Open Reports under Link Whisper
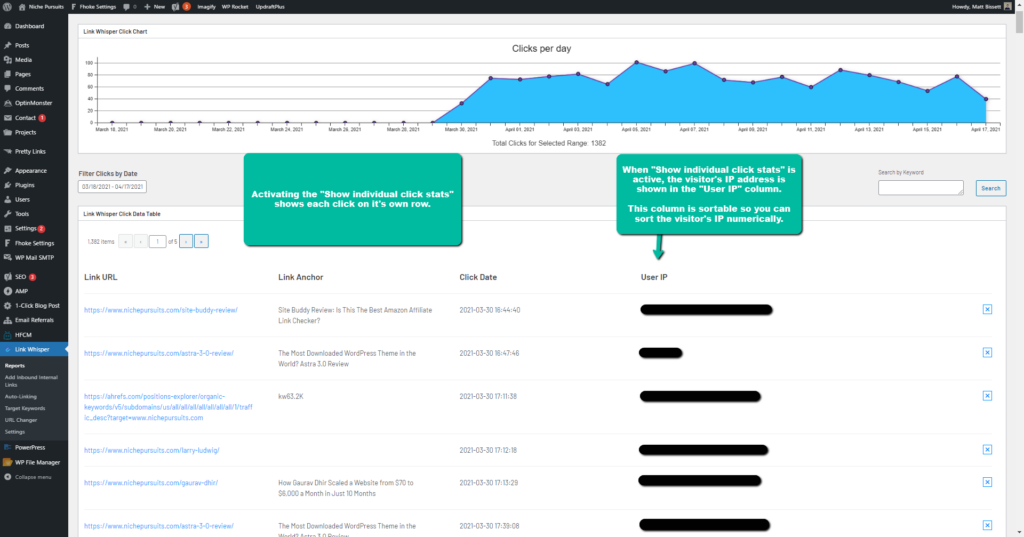 pos(15,366)
